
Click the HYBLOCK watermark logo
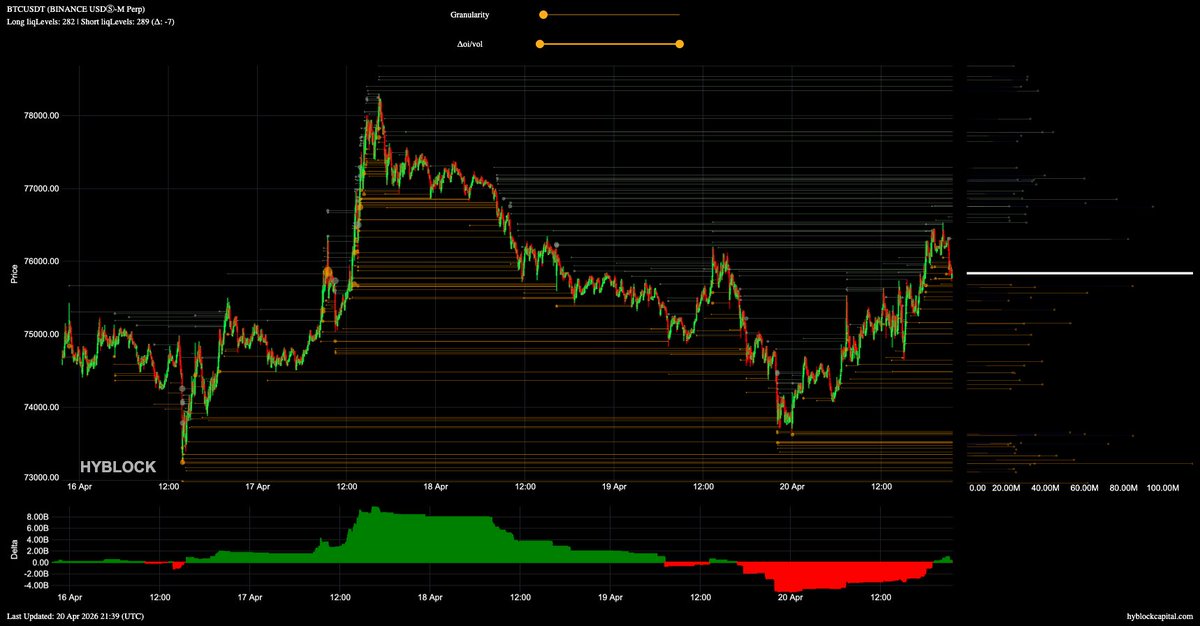pos(117,466)
